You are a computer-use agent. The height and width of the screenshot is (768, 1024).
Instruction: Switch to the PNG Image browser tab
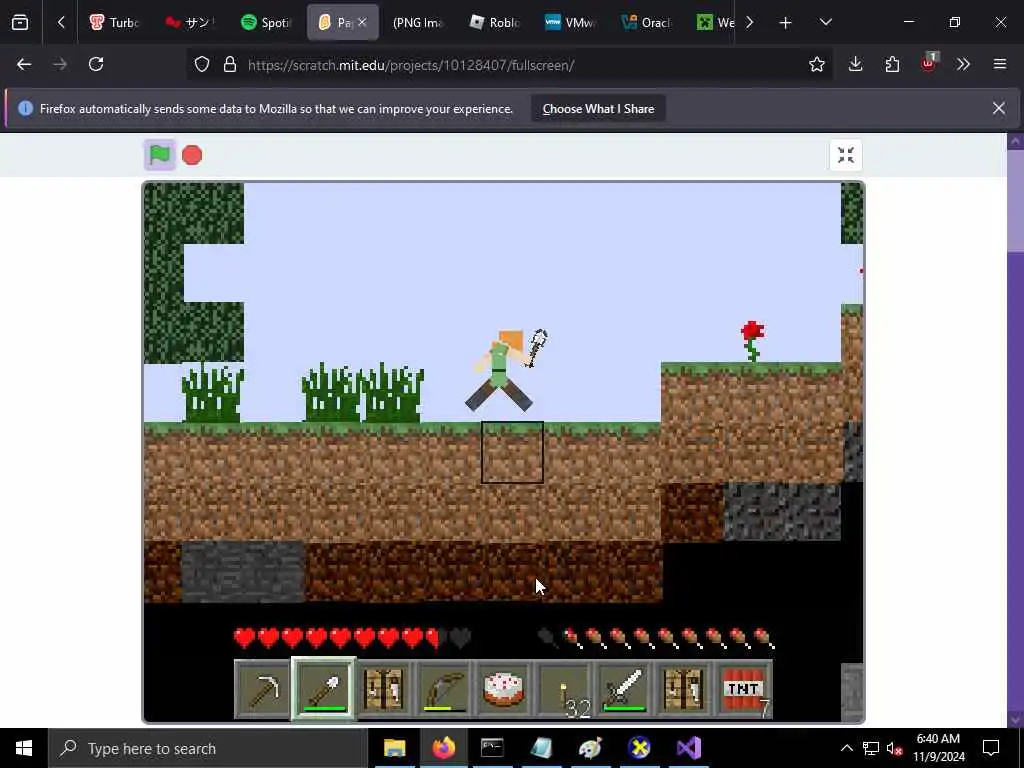pos(417,22)
